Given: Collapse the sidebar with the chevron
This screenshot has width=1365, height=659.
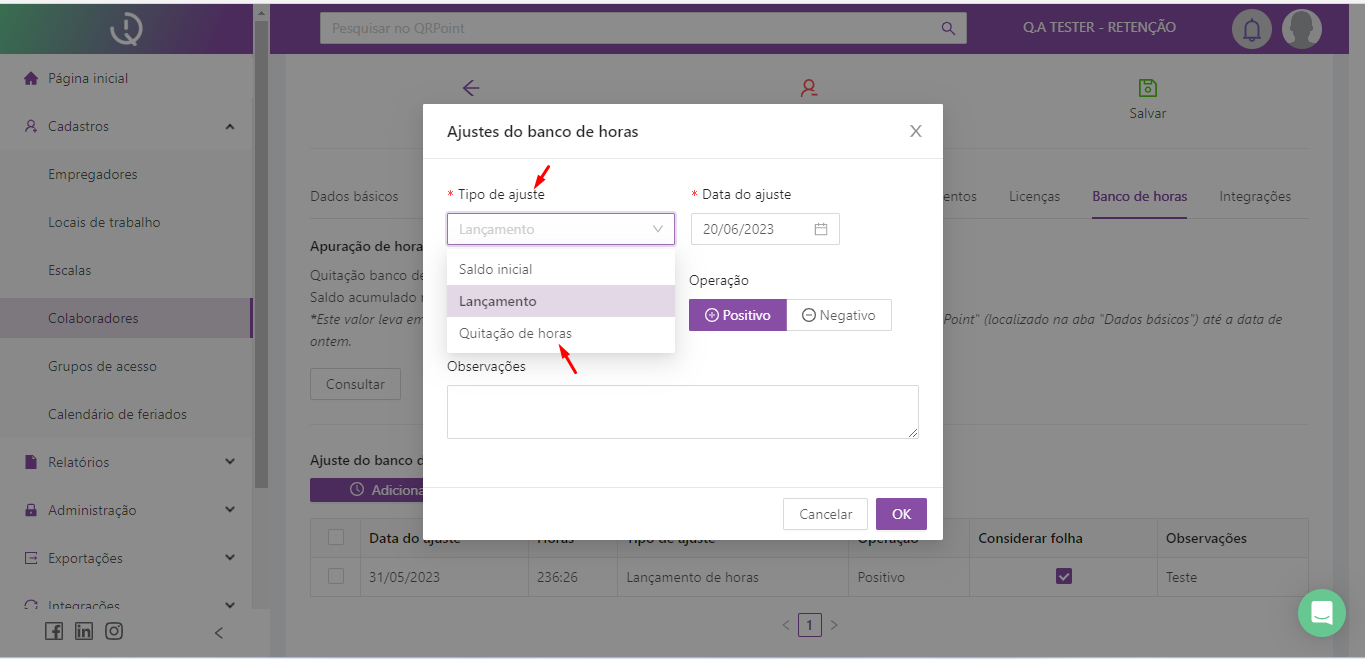Looking at the screenshot, I should [219, 632].
